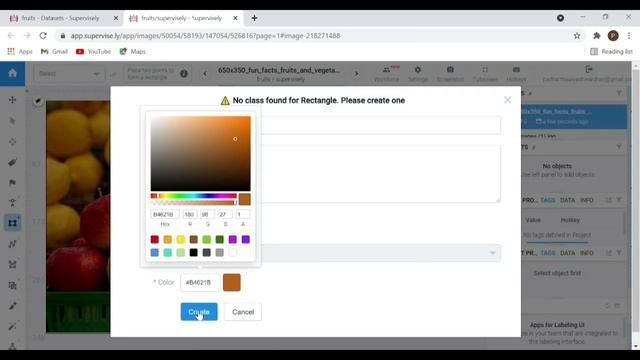
Task: Click the address bar URL
Action: click(205, 36)
